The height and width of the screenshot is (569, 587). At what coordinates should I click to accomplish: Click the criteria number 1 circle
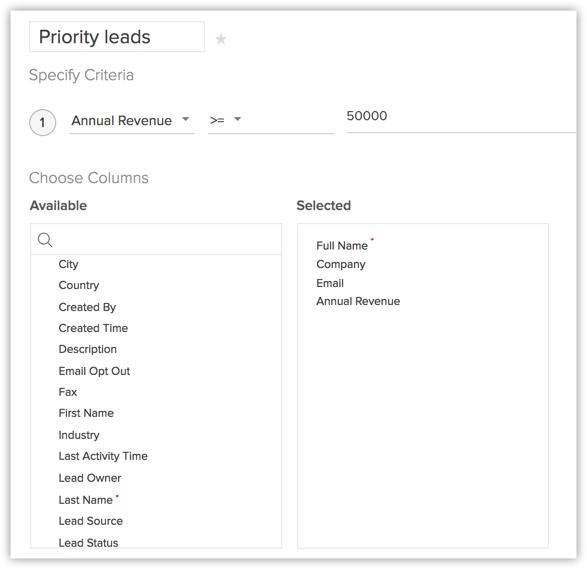coord(42,122)
